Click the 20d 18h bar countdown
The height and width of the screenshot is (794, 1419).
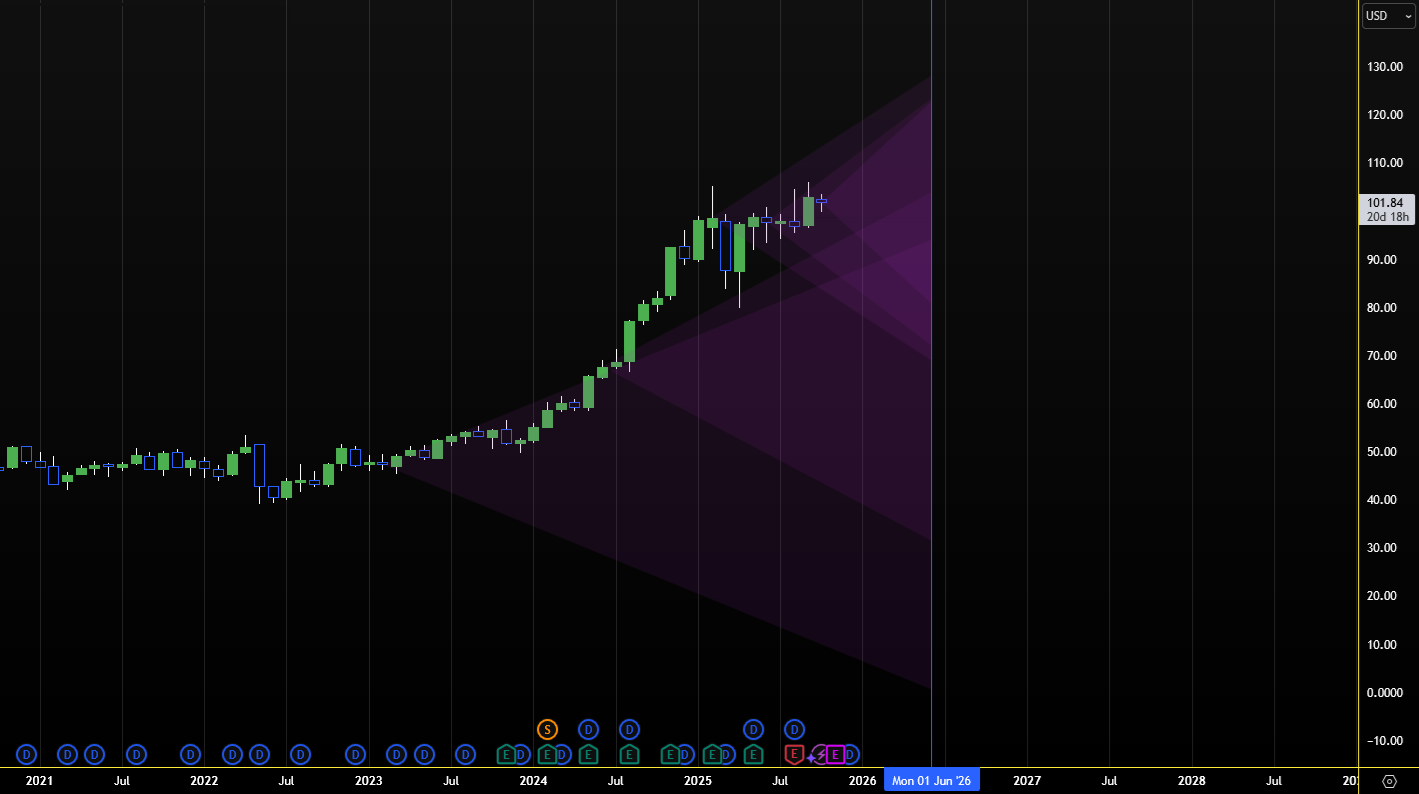[1386, 217]
